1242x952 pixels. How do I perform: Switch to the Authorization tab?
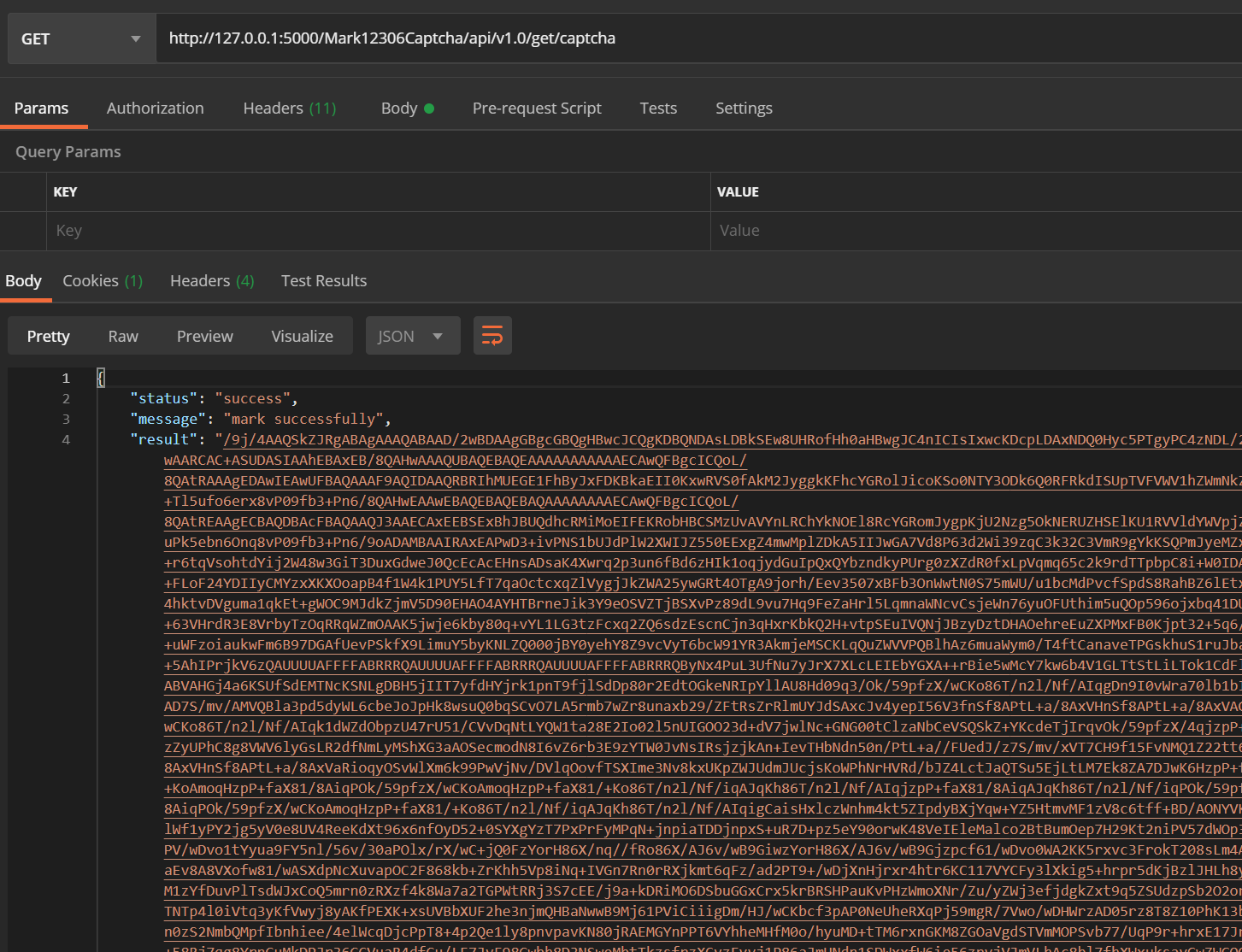coord(155,109)
